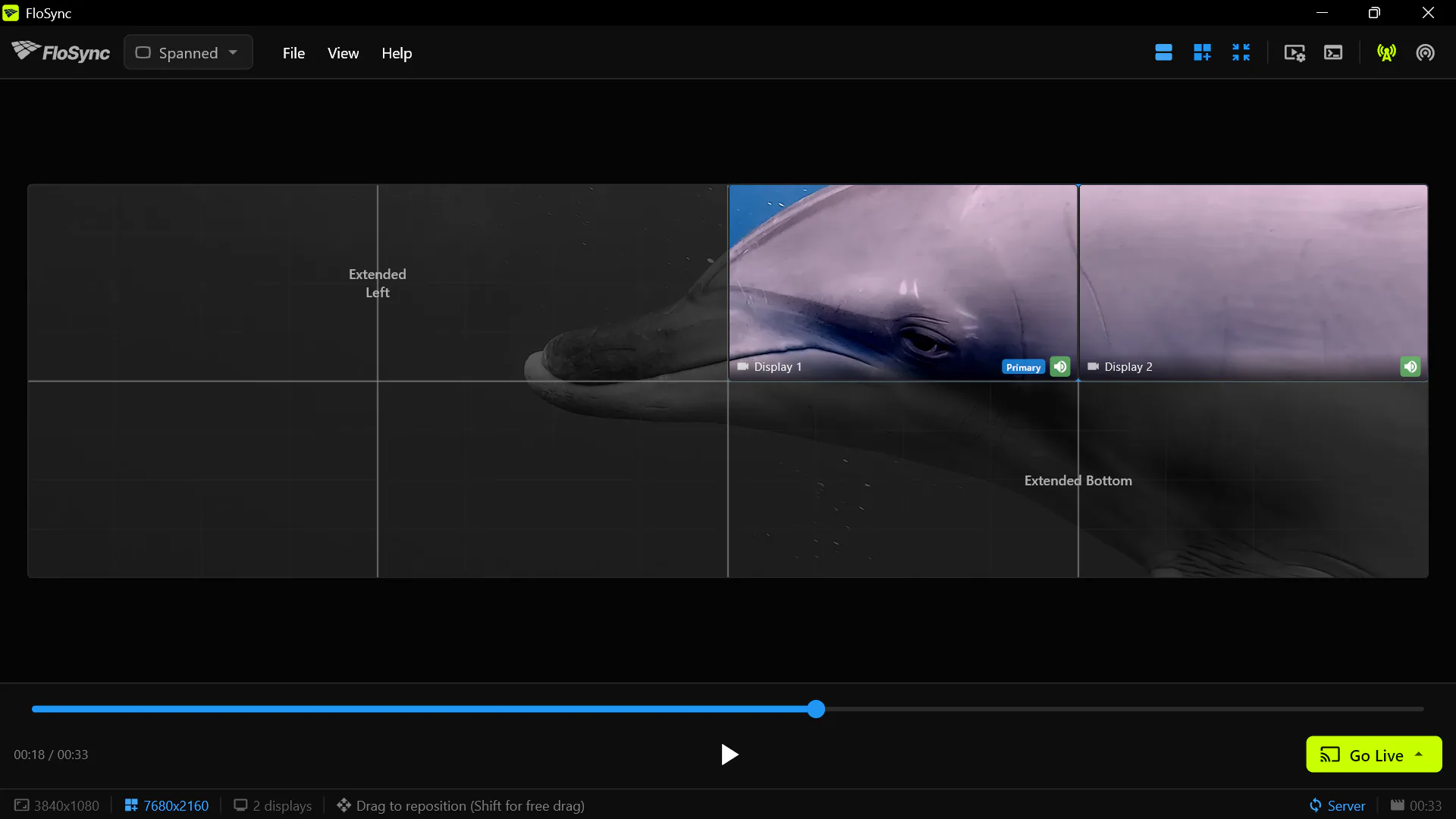The width and height of the screenshot is (1456, 819).
Task: Click the Go Live button
Action: [1374, 755]
